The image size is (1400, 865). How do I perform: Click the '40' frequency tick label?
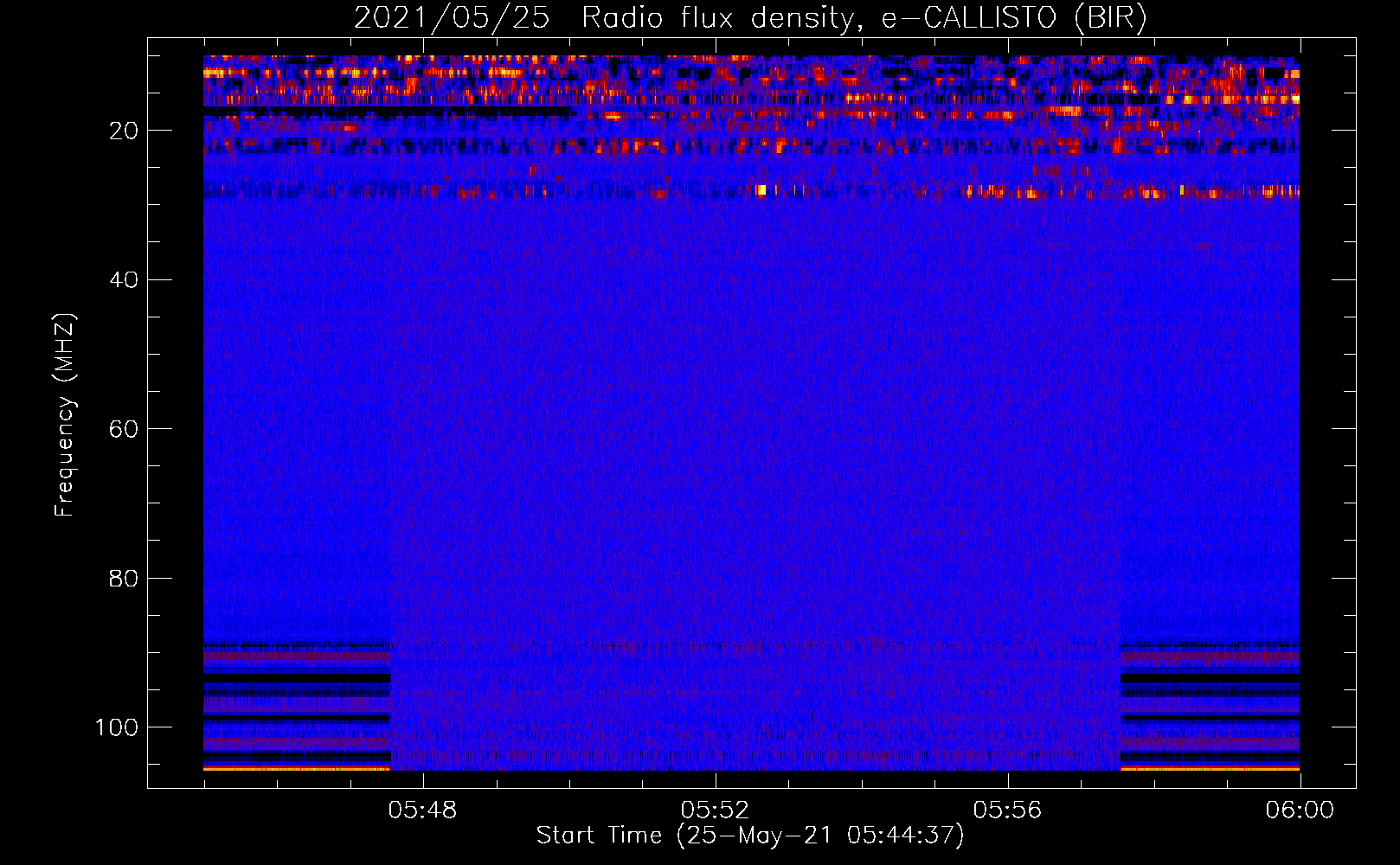[124, 280]
